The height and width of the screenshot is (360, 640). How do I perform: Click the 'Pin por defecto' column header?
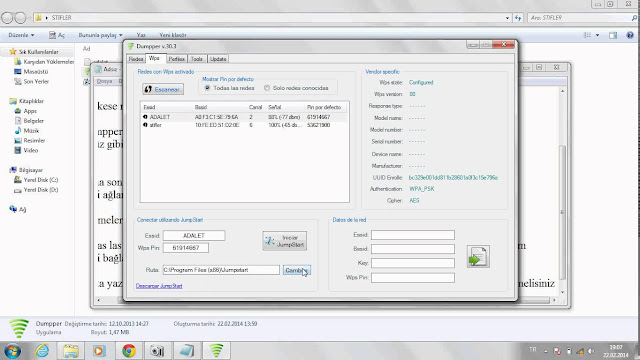326,107
